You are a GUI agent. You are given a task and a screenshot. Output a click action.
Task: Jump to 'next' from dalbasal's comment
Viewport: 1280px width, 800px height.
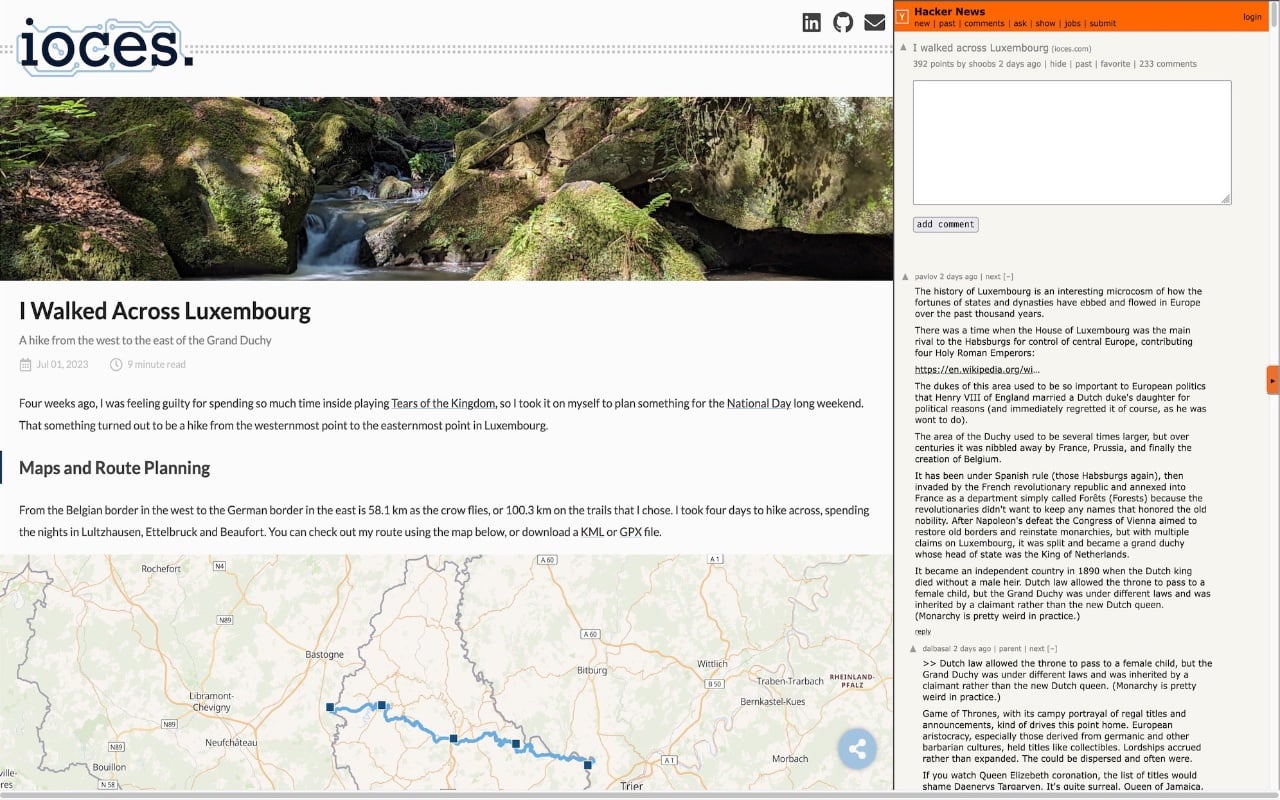[1037, 649]
